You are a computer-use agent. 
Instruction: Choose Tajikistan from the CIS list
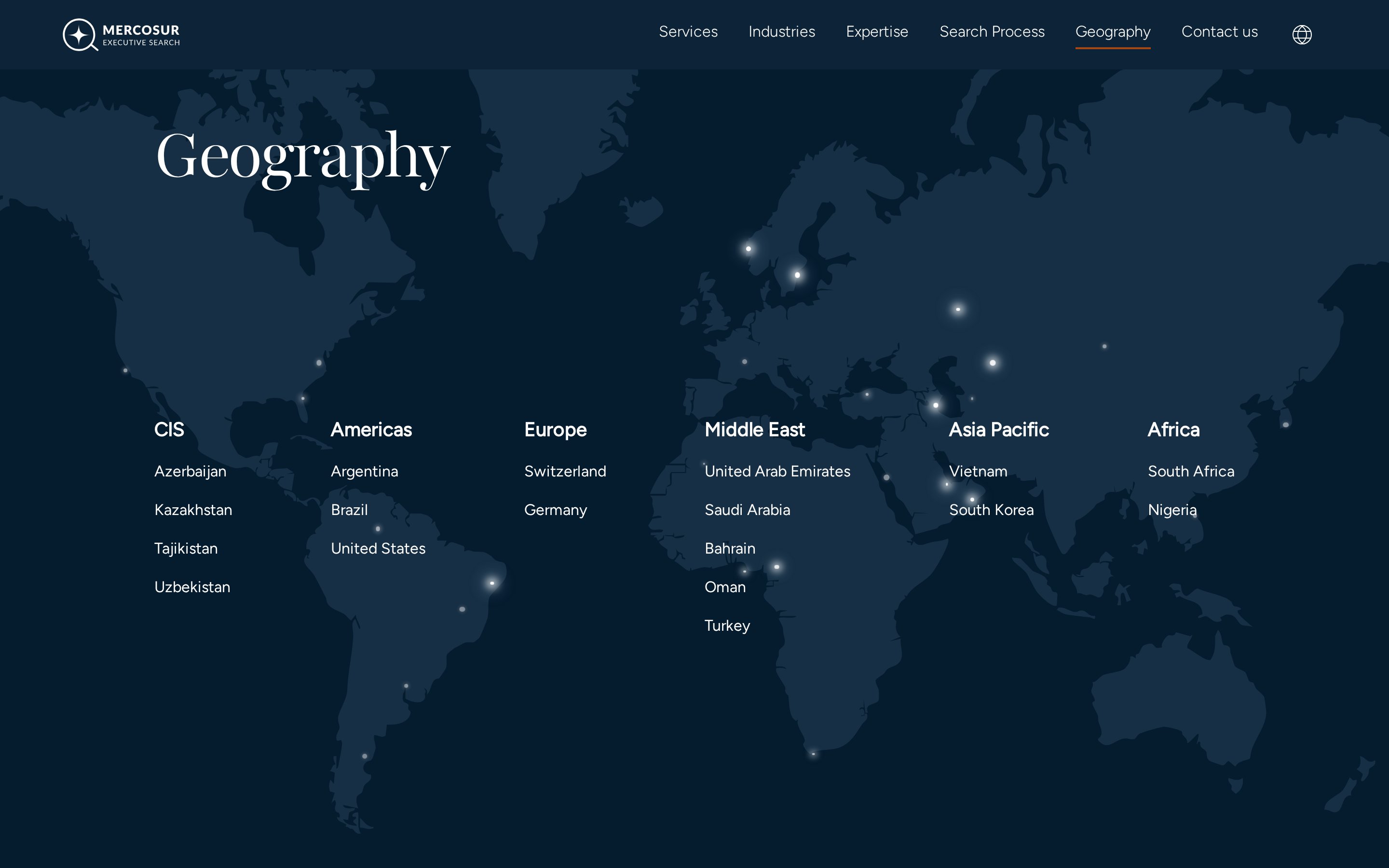(x=186, y=549)
